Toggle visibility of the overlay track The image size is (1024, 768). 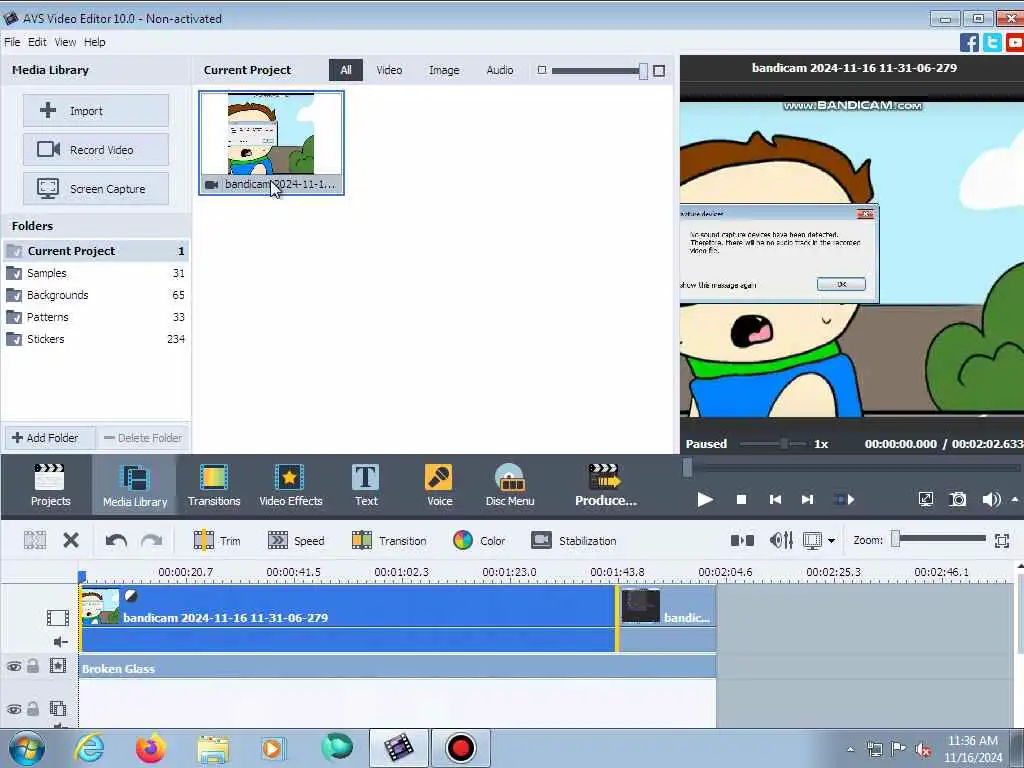tap(14, 709)
